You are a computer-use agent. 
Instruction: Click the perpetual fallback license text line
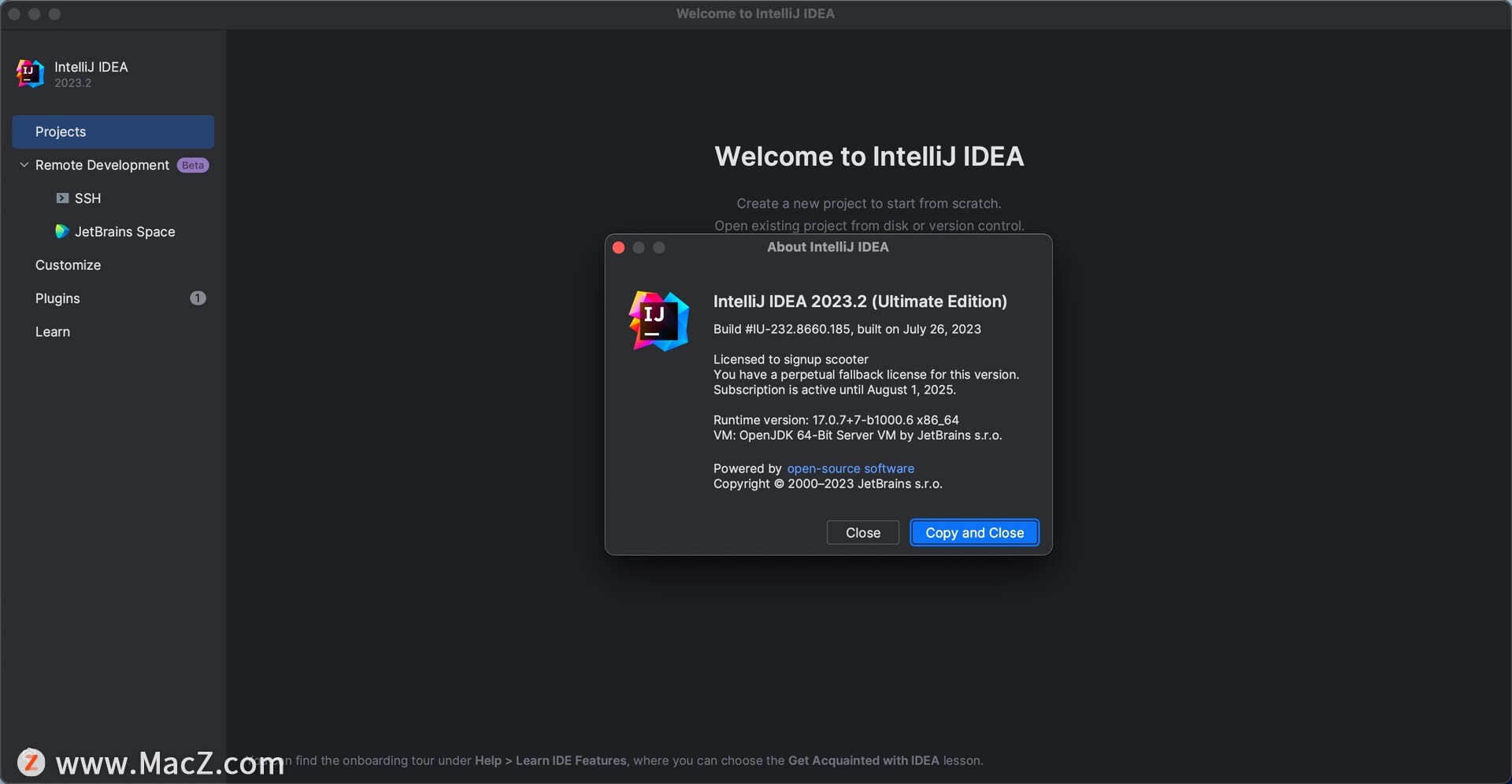(x=866, y=375)
